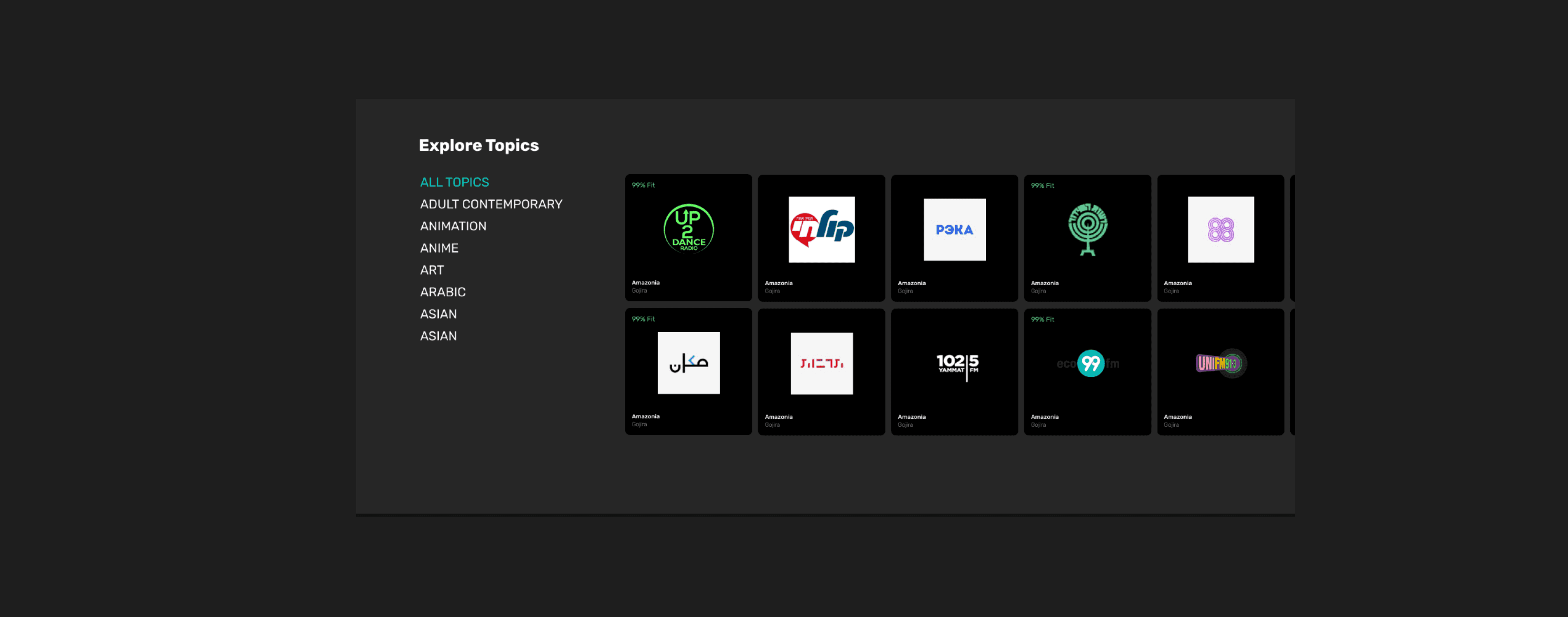Open the Amazonia title under UP 2 Dance

click(x=645, y=282)
